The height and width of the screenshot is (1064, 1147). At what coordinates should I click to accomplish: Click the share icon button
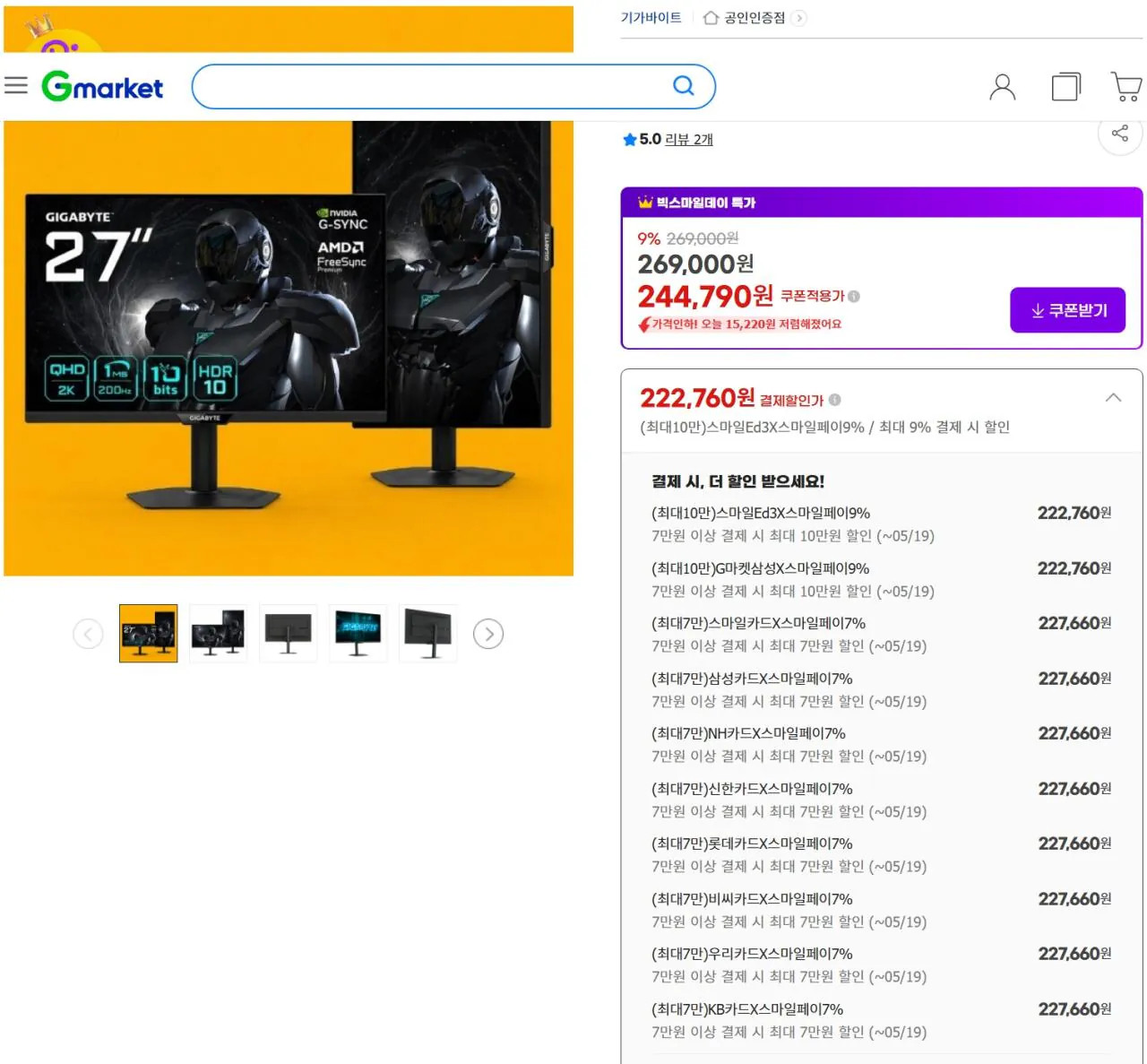click(1119, 134)
